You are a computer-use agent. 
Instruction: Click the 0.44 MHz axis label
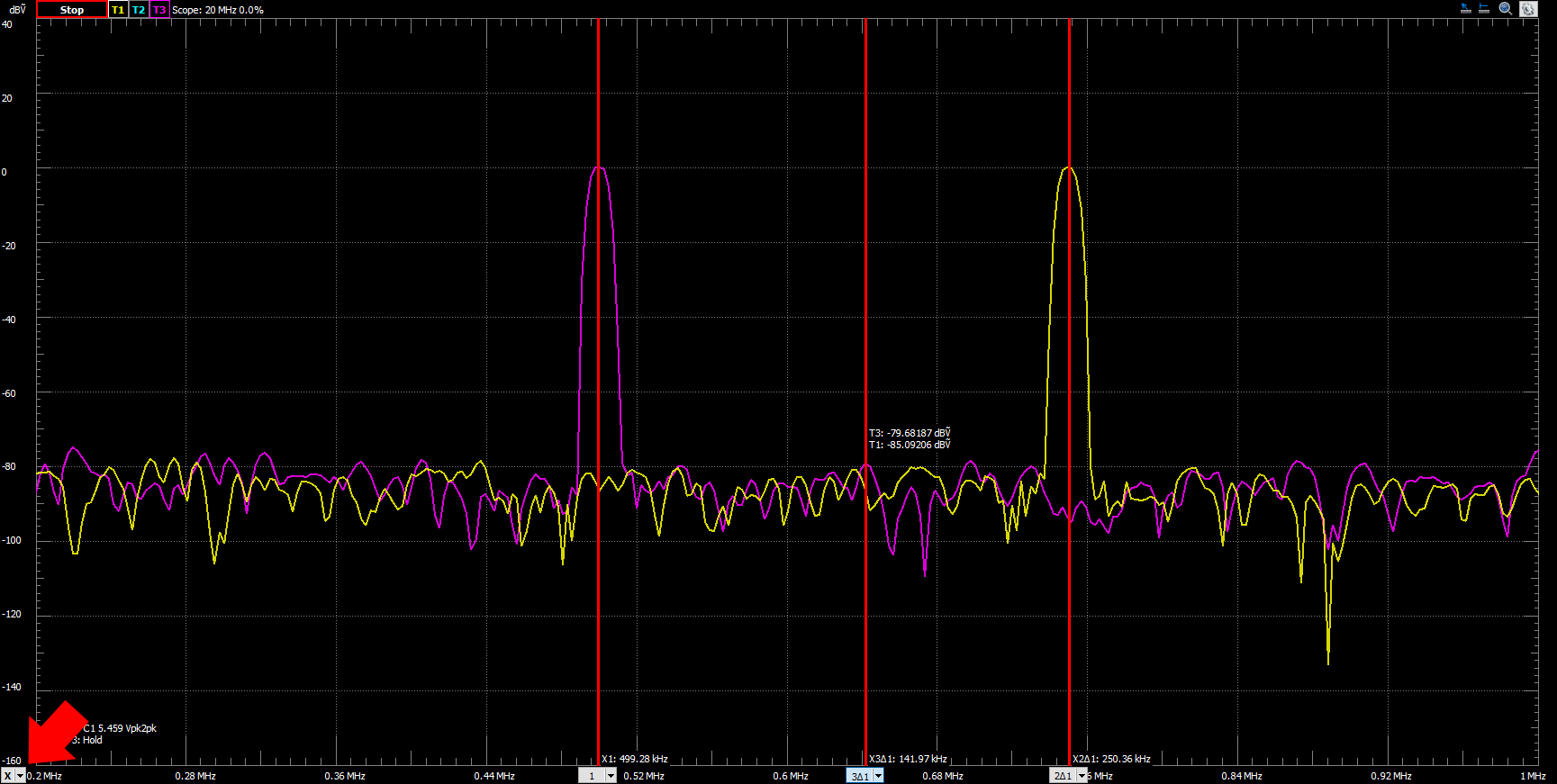pos(494,776)
